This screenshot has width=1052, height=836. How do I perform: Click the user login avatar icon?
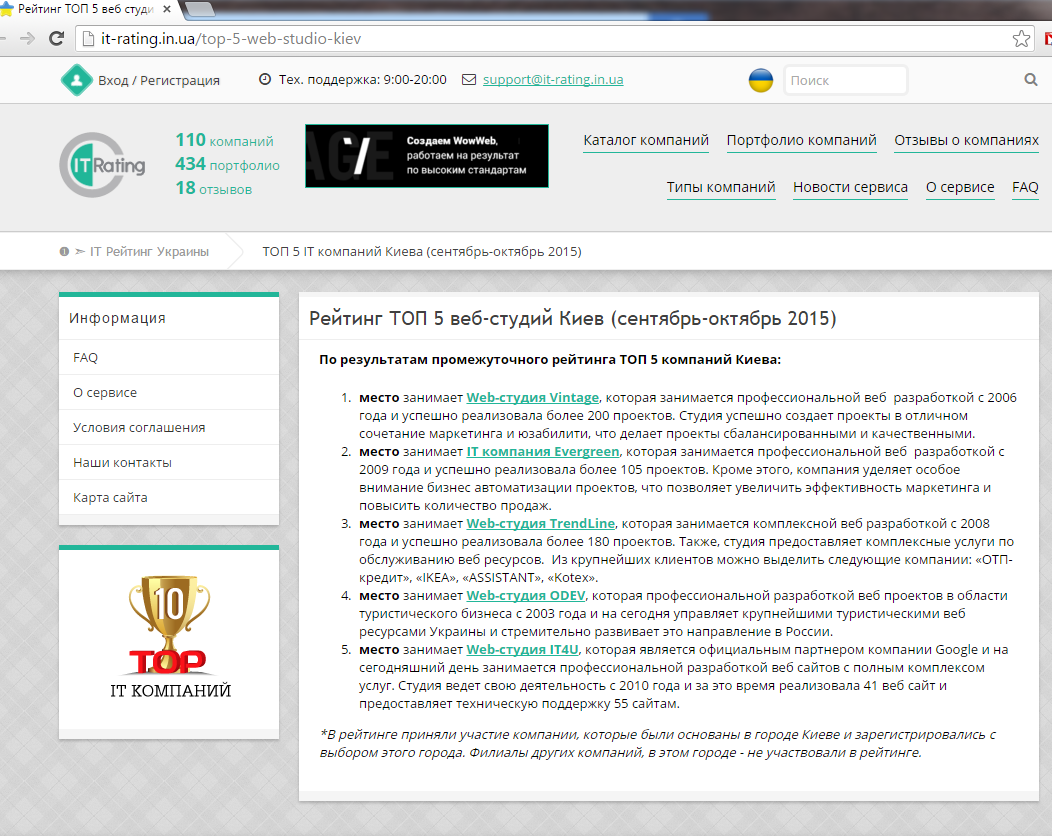point(75,80)
